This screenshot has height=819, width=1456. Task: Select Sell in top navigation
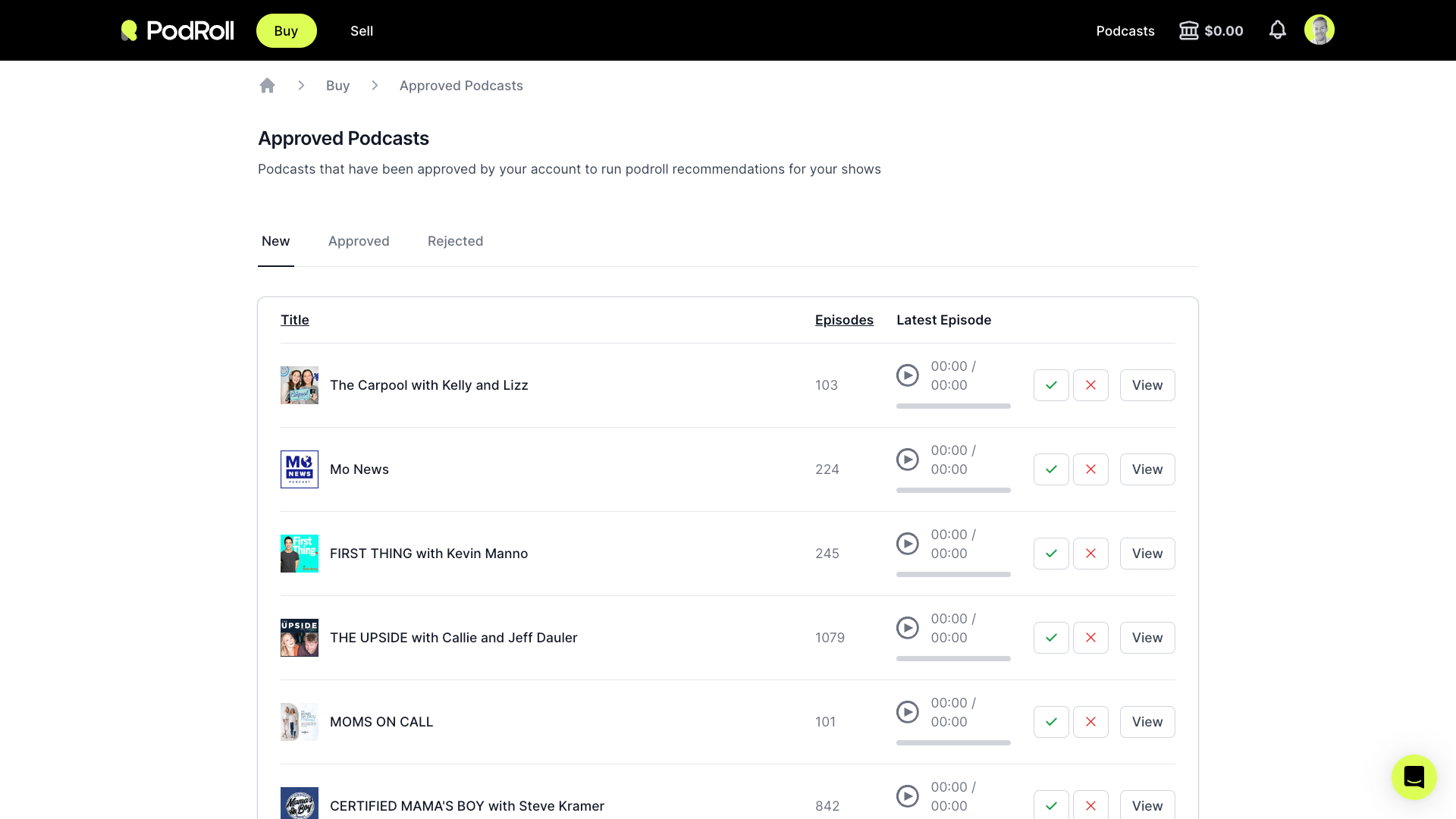coord(362,31)
